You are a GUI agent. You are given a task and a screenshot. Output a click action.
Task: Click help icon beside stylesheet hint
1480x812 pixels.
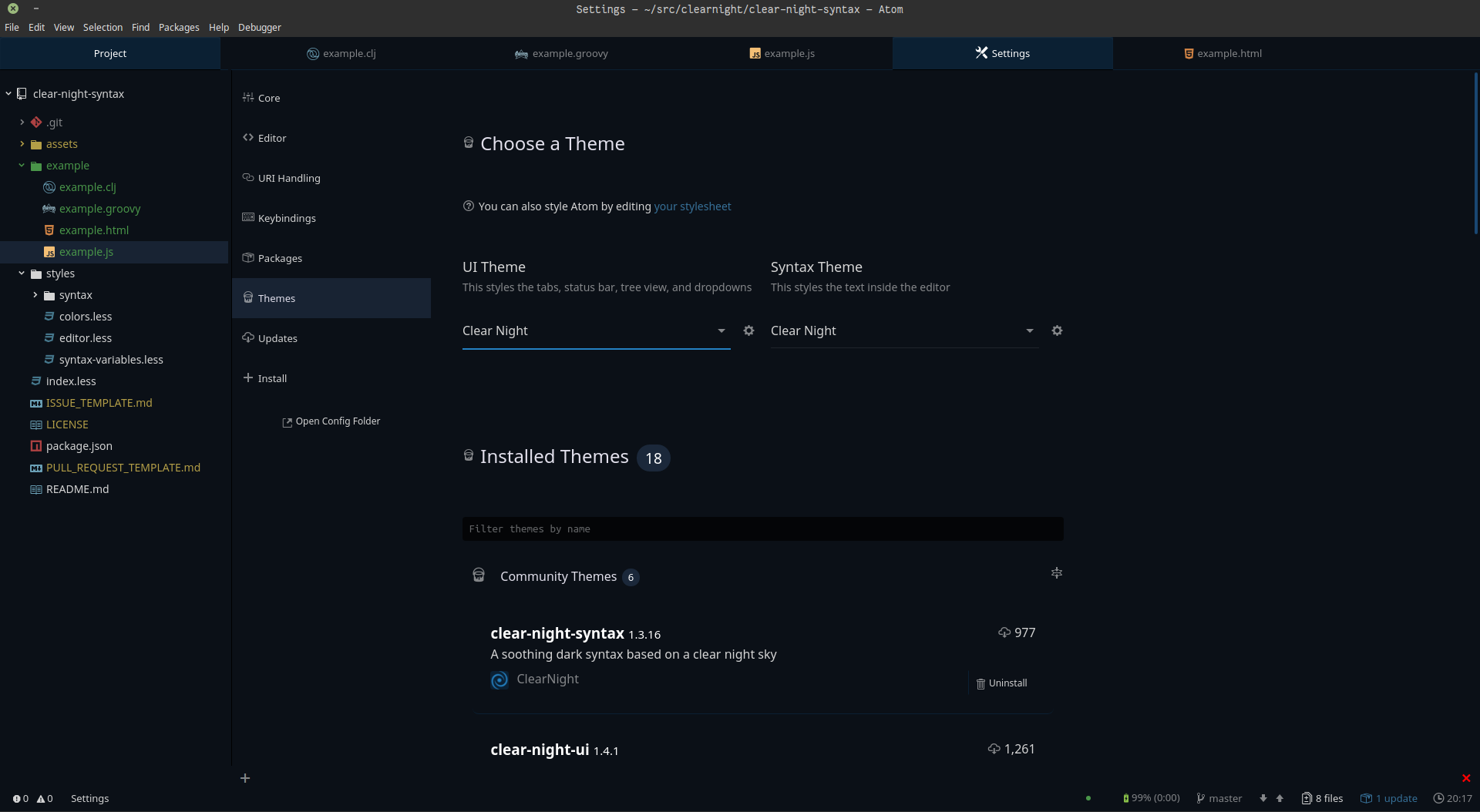click(468, 206)
